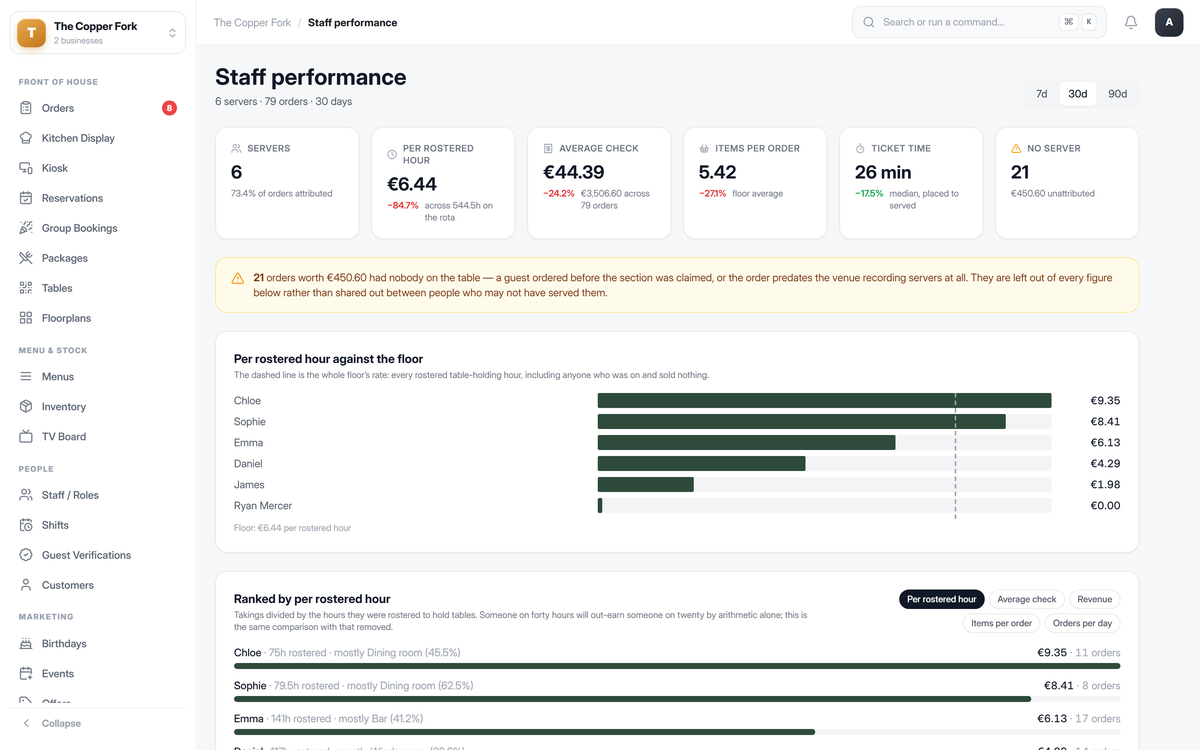The height and width of the screenshot is (750, 1200).
Task: Rank by Items per order
Action: pos(1001,623)
